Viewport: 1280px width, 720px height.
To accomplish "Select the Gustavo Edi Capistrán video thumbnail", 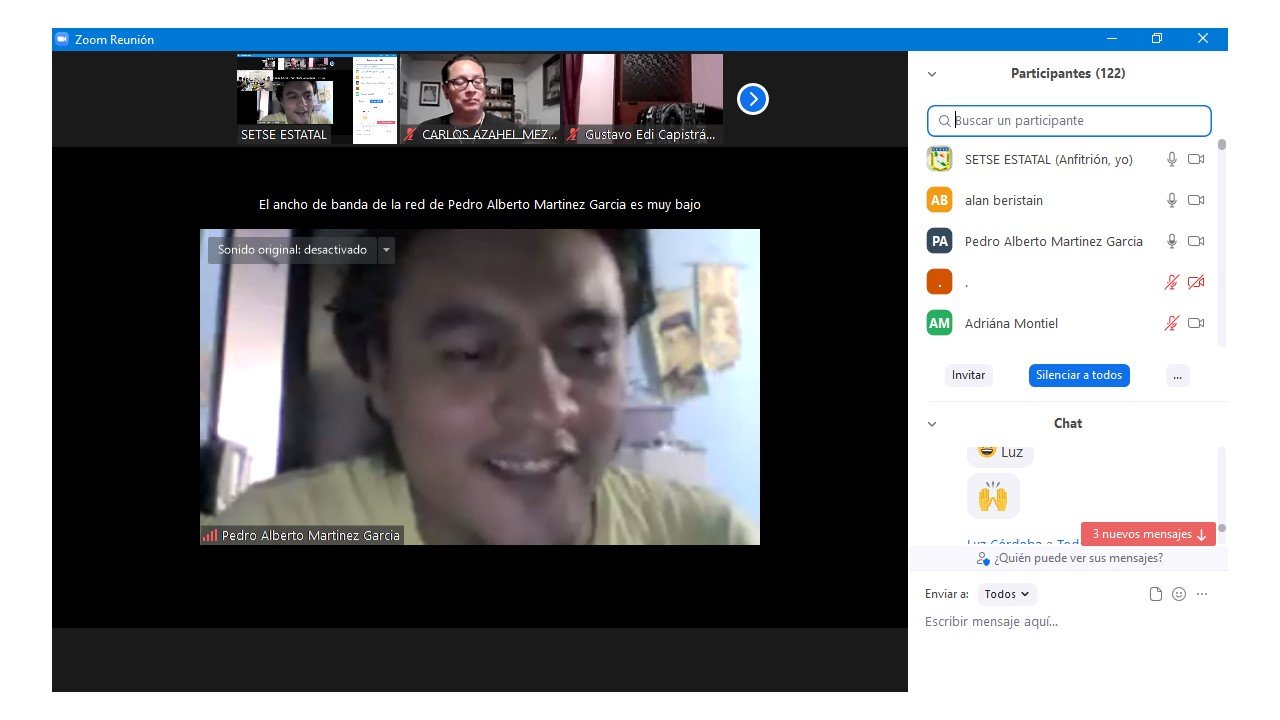I will (644, 99).
